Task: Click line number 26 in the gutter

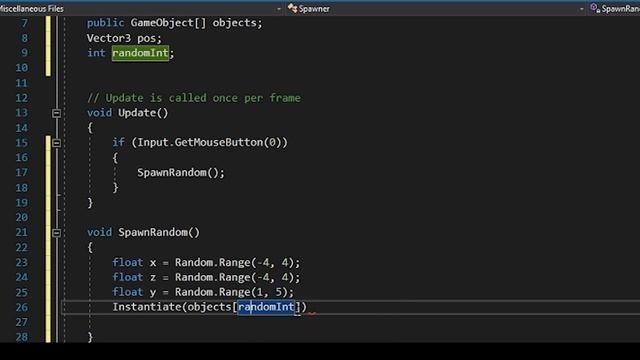Action: tap(22, 307)
